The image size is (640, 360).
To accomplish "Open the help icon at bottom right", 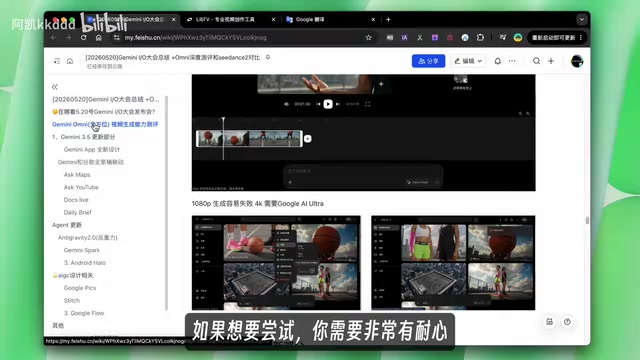I will coord(567,322).
